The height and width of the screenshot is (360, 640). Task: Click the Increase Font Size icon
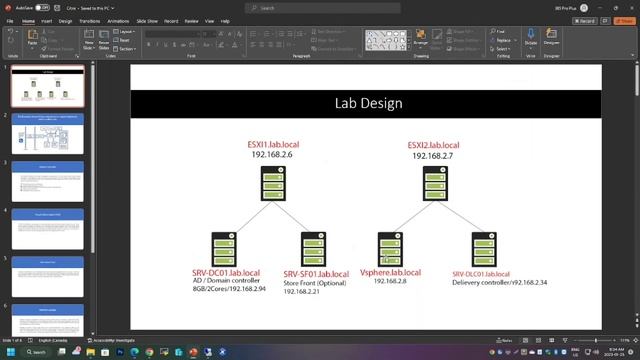click(221, 34)
